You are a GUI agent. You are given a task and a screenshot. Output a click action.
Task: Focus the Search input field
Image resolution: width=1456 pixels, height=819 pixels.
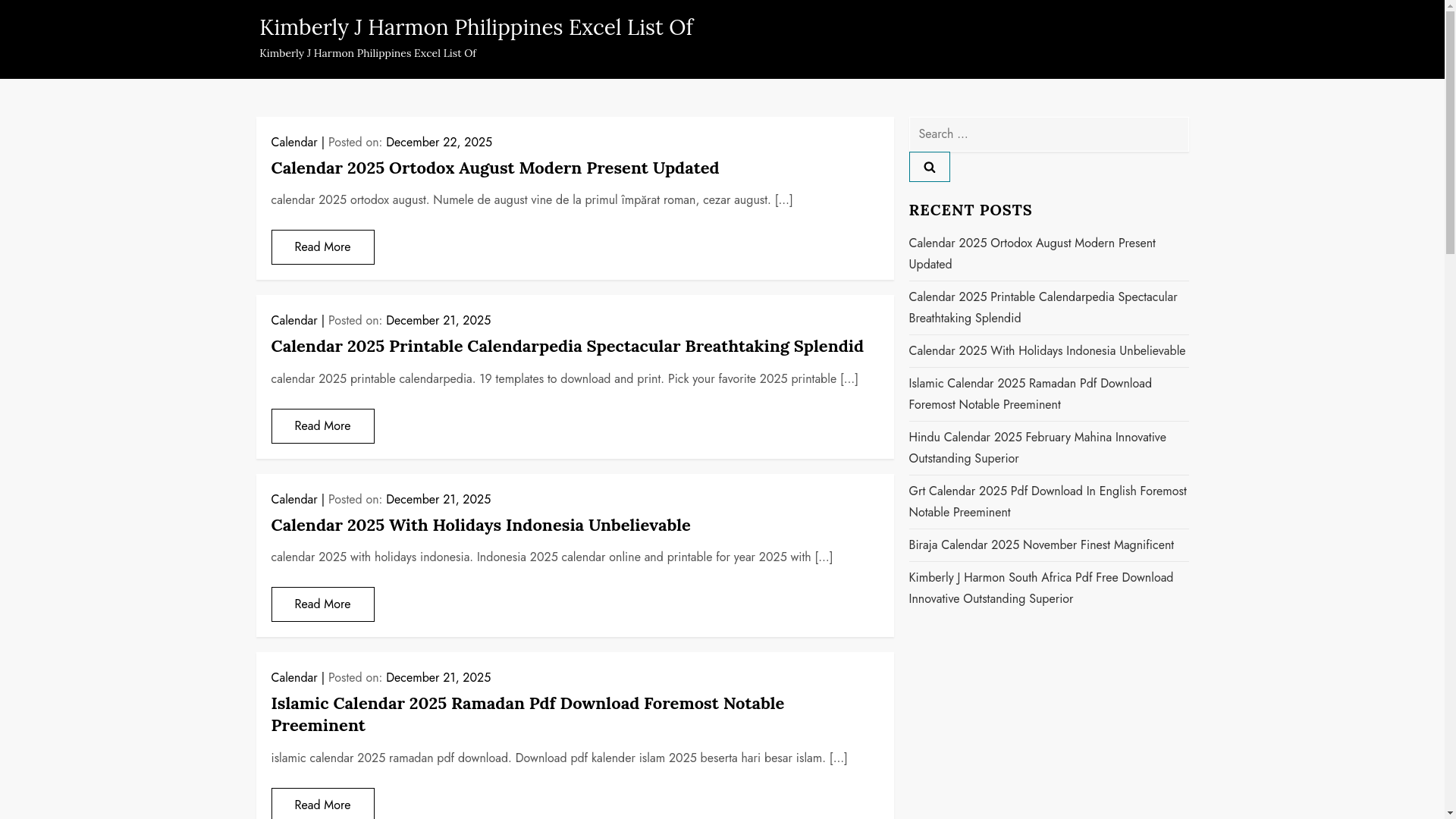1049,134
